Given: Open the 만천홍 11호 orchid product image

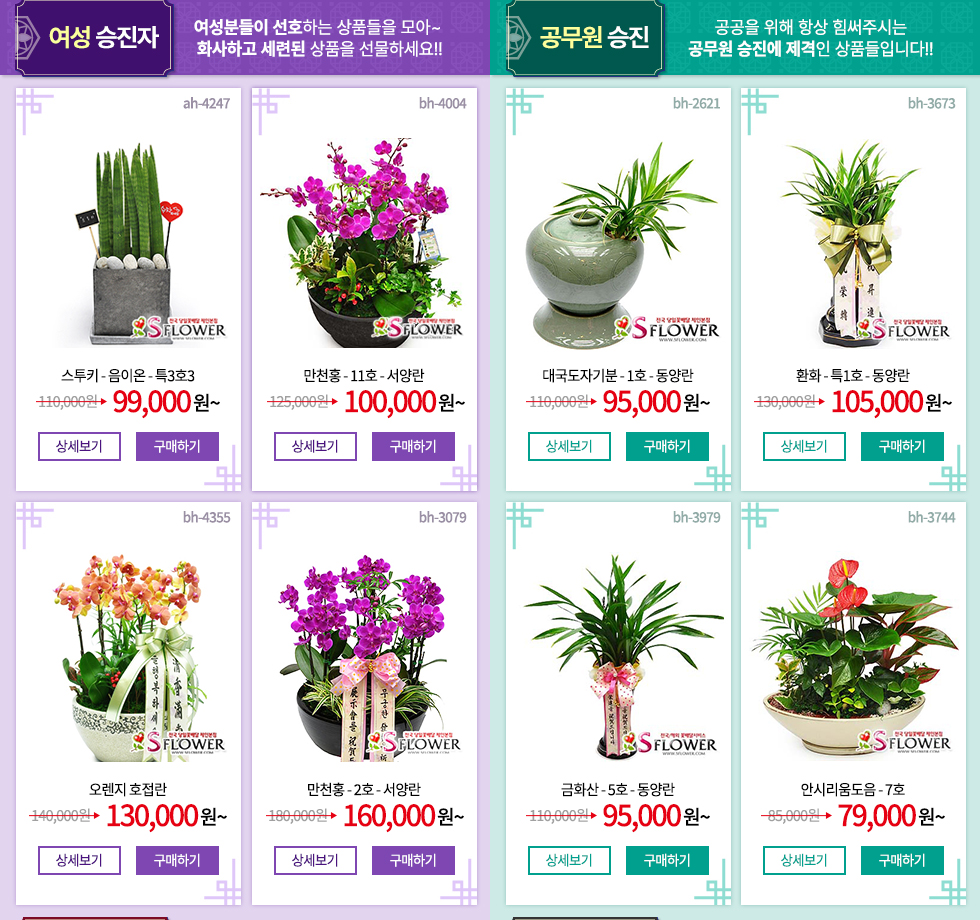Looking at the screenshot, I should [364, 241].
